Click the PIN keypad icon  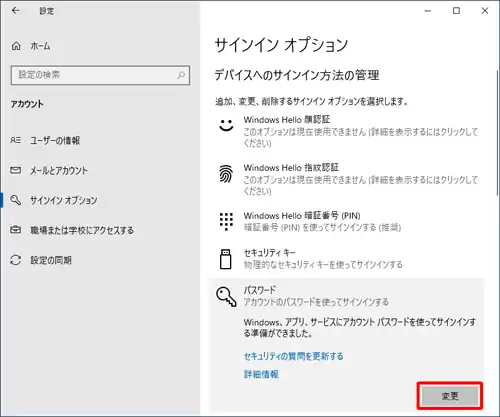point(226,221)
